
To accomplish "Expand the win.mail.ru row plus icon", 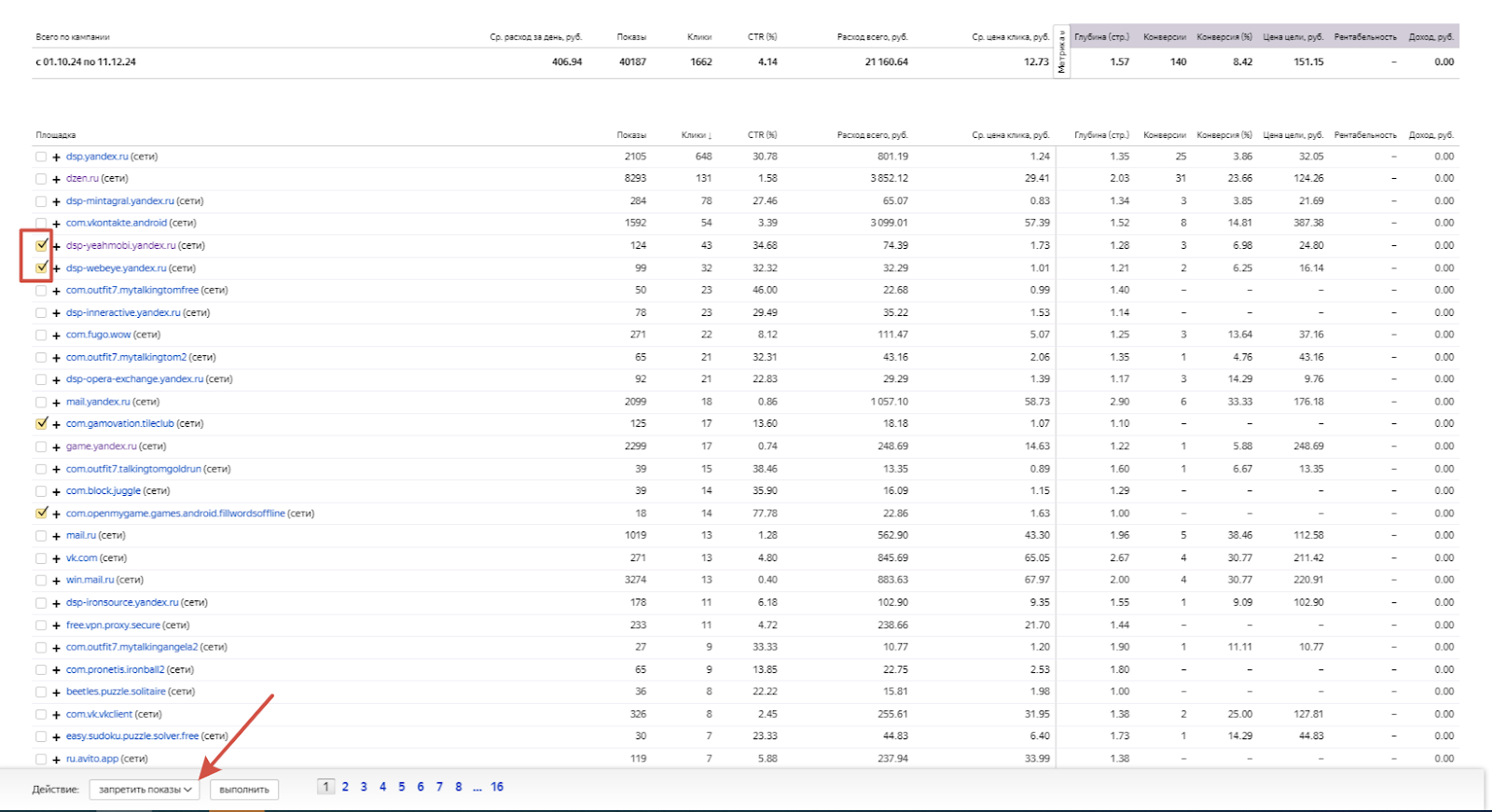I will pyautogui.click(x=56, y=580).
